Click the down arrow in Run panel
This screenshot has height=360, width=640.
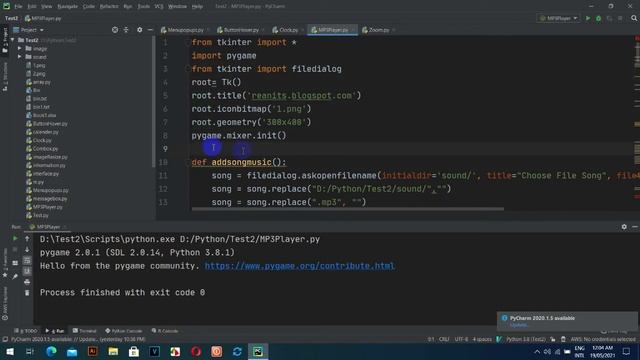(x=27, y=249)
